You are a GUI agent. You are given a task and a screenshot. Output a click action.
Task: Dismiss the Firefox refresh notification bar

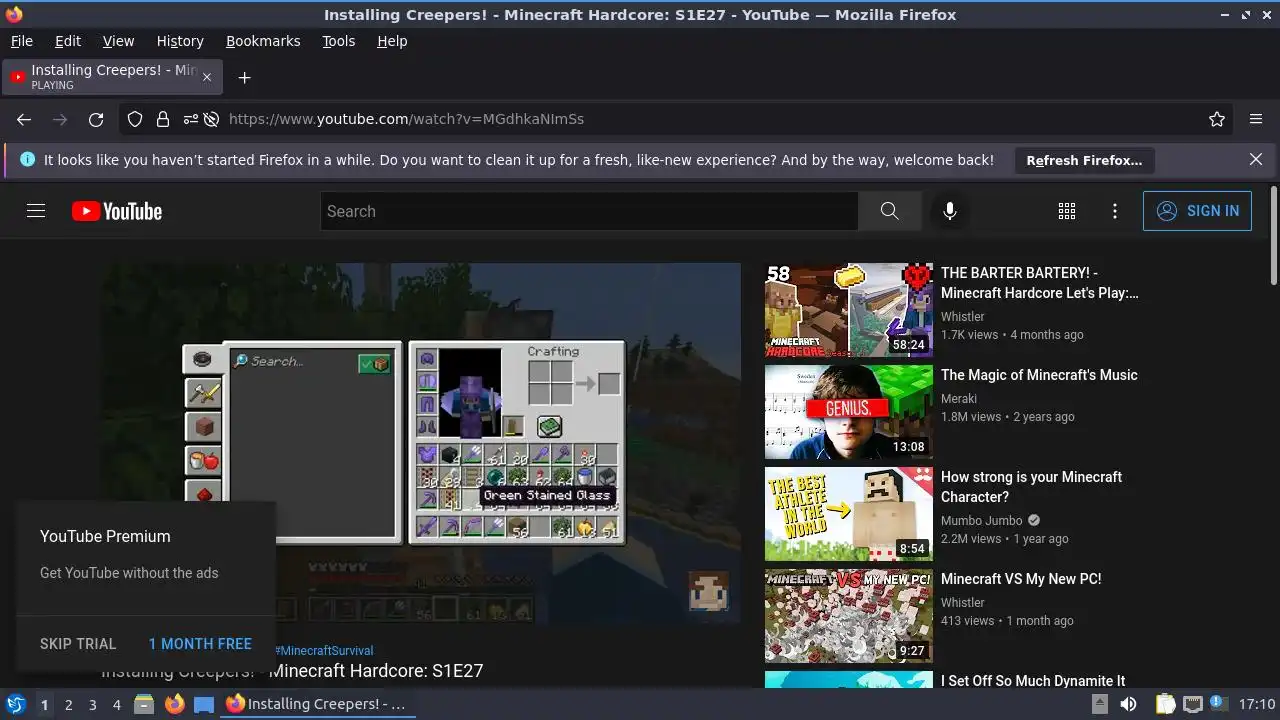point(1256,159)
